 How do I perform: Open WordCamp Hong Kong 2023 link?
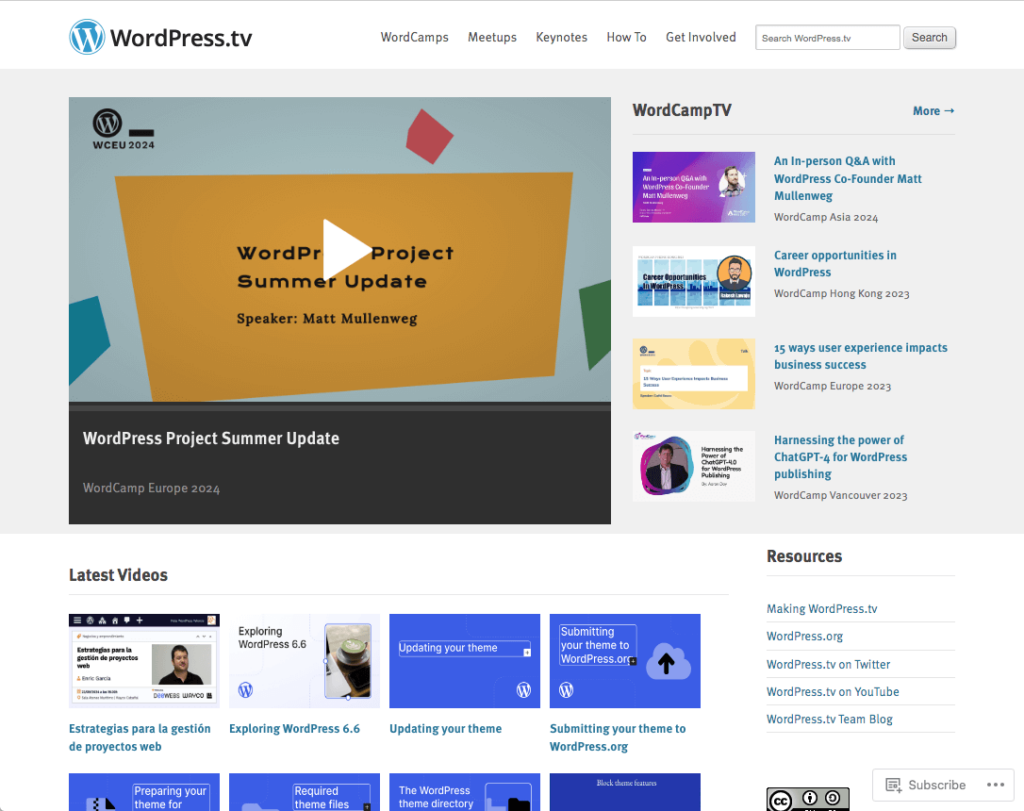click(841, 294)
